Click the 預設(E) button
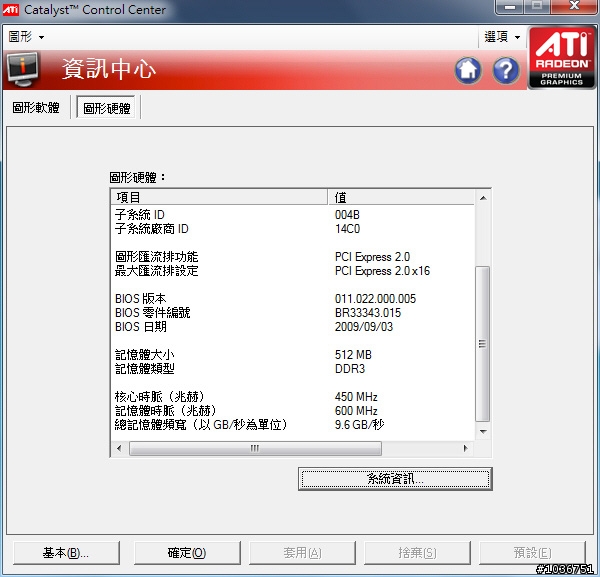 pos(532,553)
